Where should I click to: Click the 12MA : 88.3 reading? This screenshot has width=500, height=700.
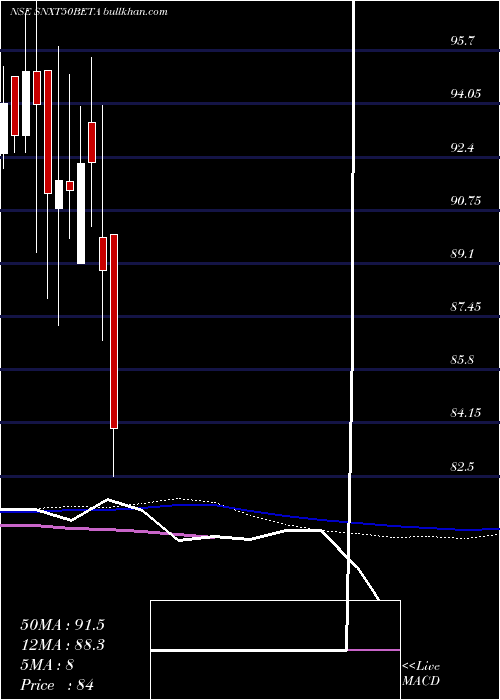pyautogui.click(x=62, y=645)
